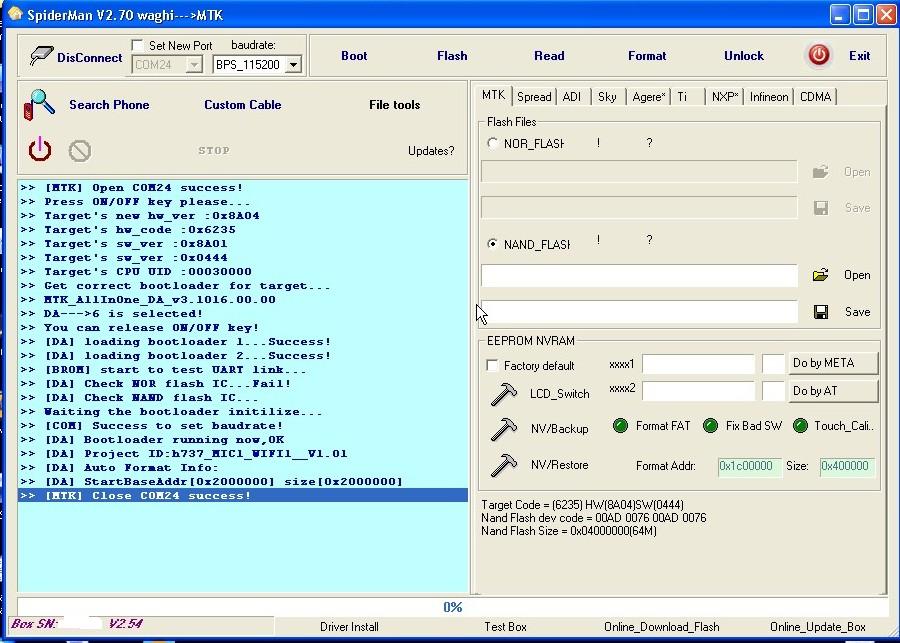Click the '!' label next to NOR_FLASH
This screenshot has width=900, height=643.
(598, 143)
